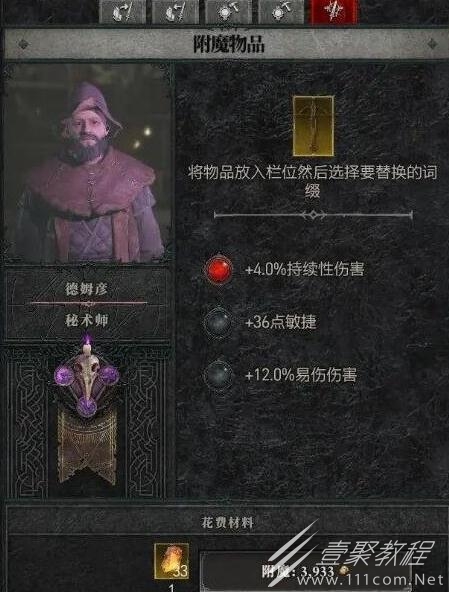
Task: Click the gold coin icon beside 3,933
Action: (x=343, y=571)
